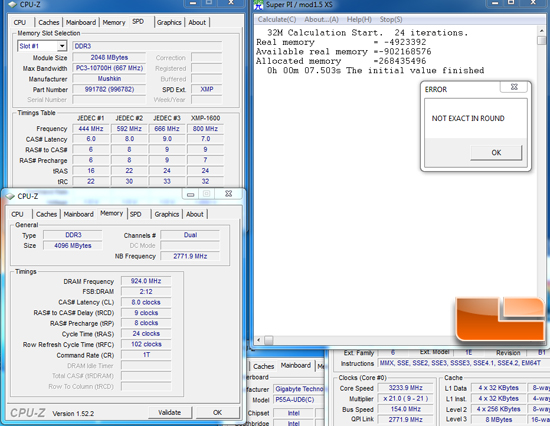Open Mainboard tab in front CPU-Z window
550x426 pixels.
click(79, 214)
